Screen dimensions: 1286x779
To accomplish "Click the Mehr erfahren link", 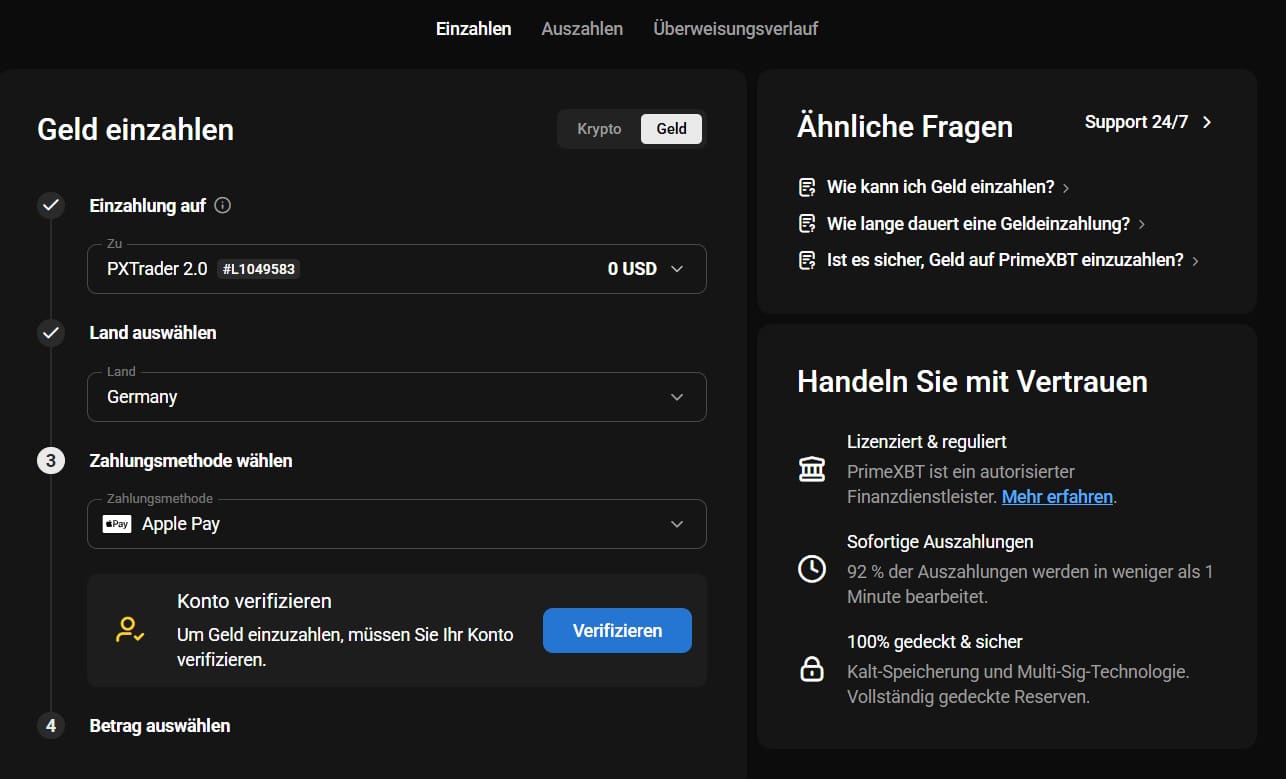I will coord(1057,496).
